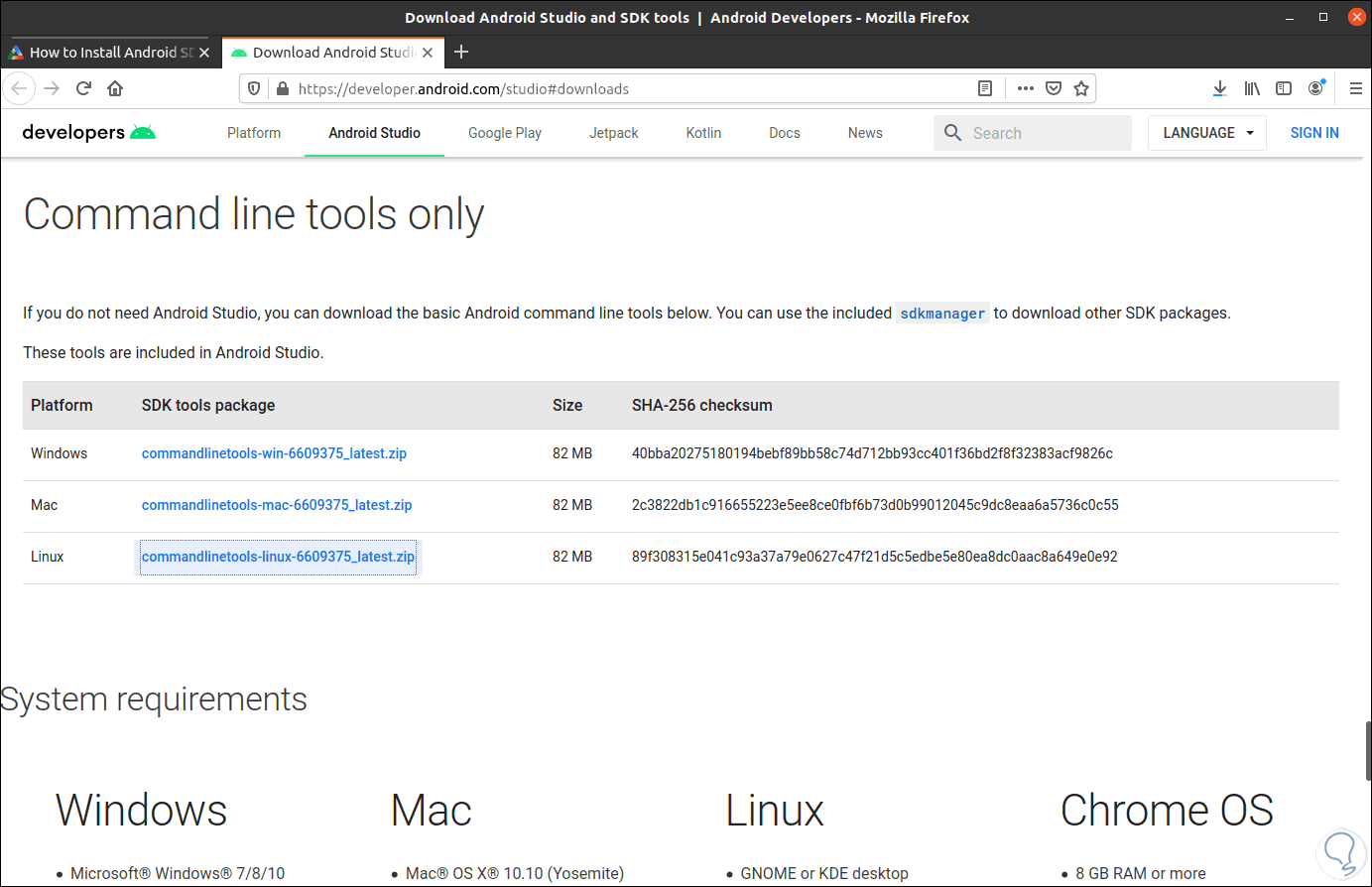Show sidebars toggle icon
Screen dimensions: 1372x887
[1284, 88]
